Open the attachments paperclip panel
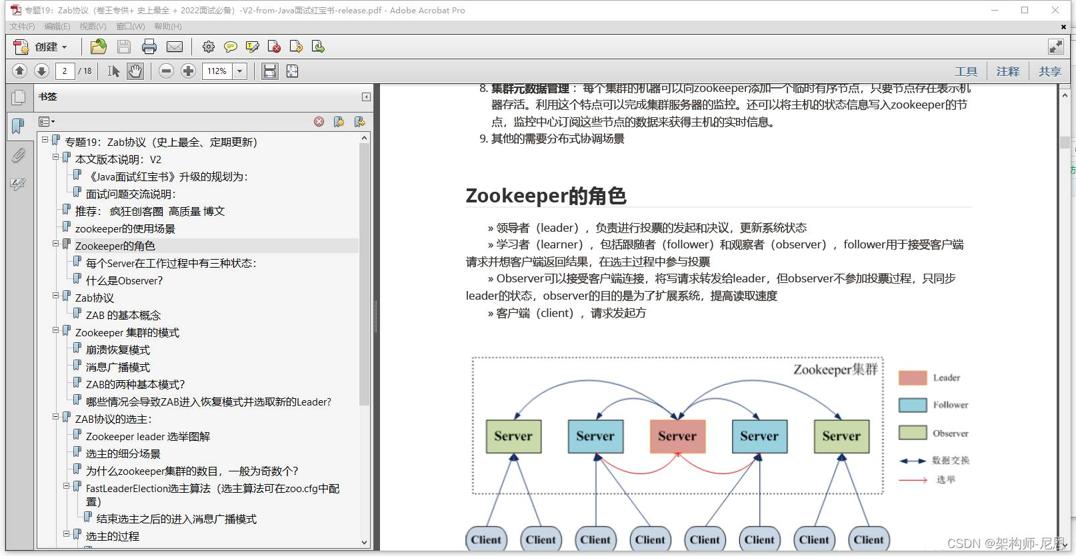This screenshot has width=1076, height=556. point(18,156)
